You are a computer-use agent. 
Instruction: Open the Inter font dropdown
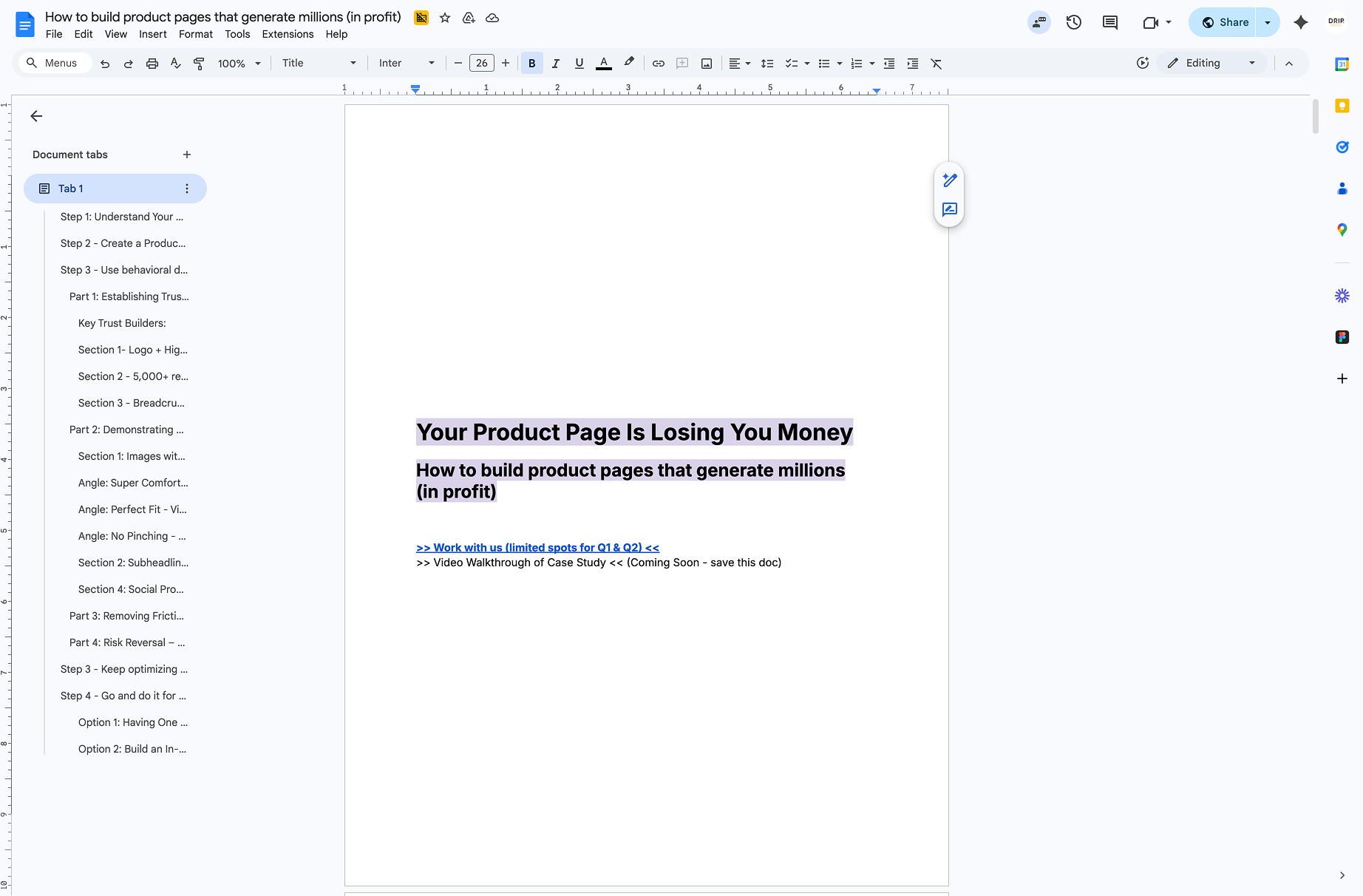(407, 64)
